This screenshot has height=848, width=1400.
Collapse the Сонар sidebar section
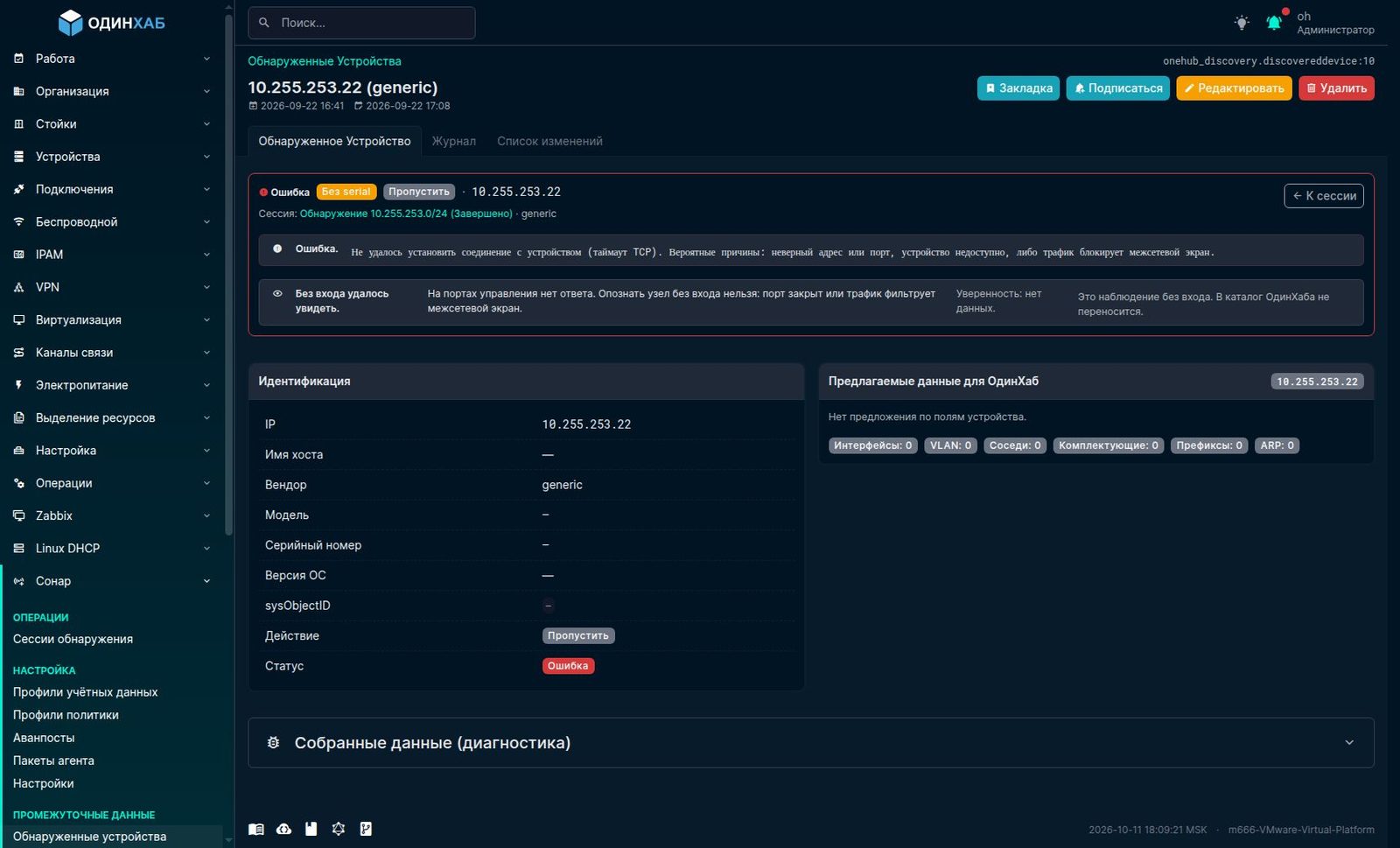pyautogui.click(x=112, y=581)
